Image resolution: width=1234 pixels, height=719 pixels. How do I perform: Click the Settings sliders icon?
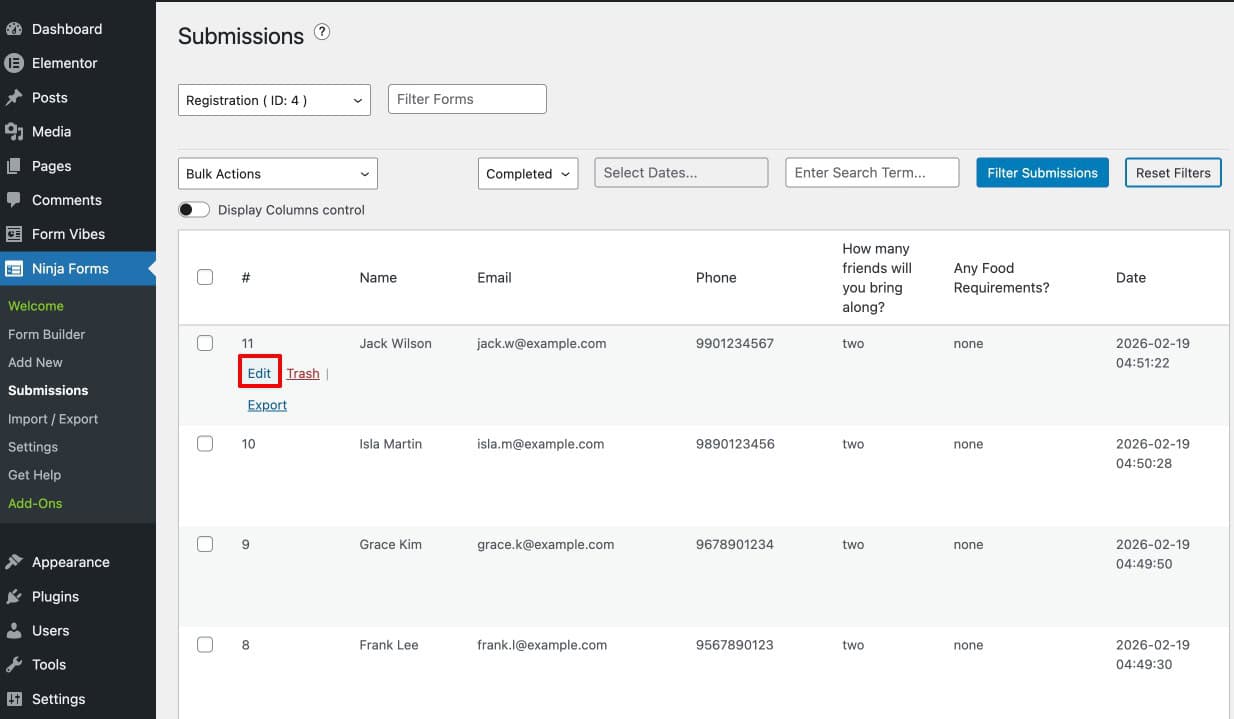tap(14, 698)
